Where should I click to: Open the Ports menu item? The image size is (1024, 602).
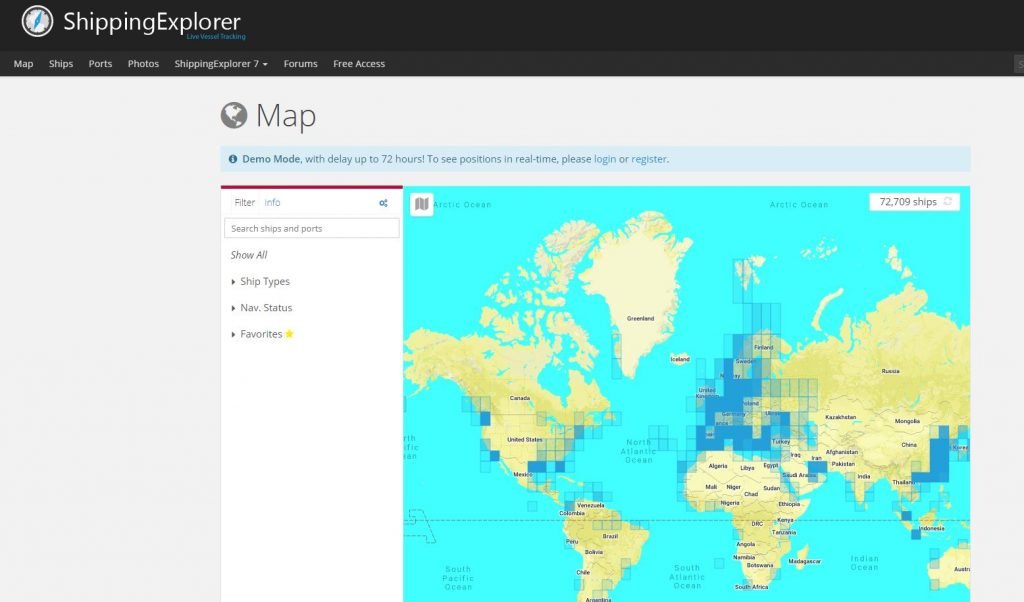(x=101, y=63)
